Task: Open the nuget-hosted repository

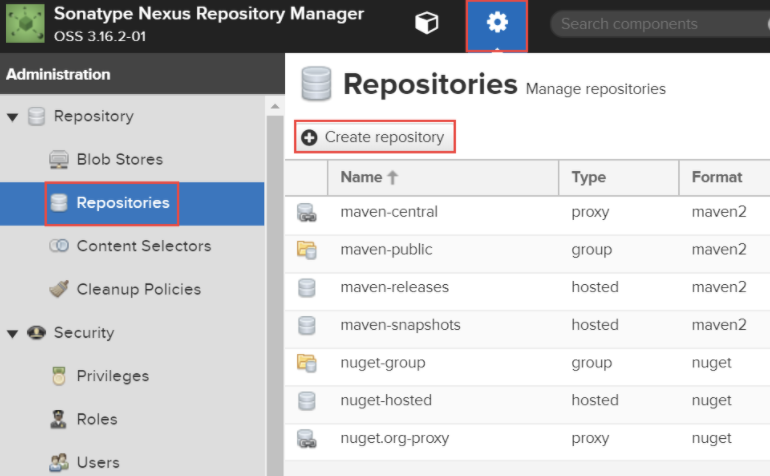Action: (386, 400)
